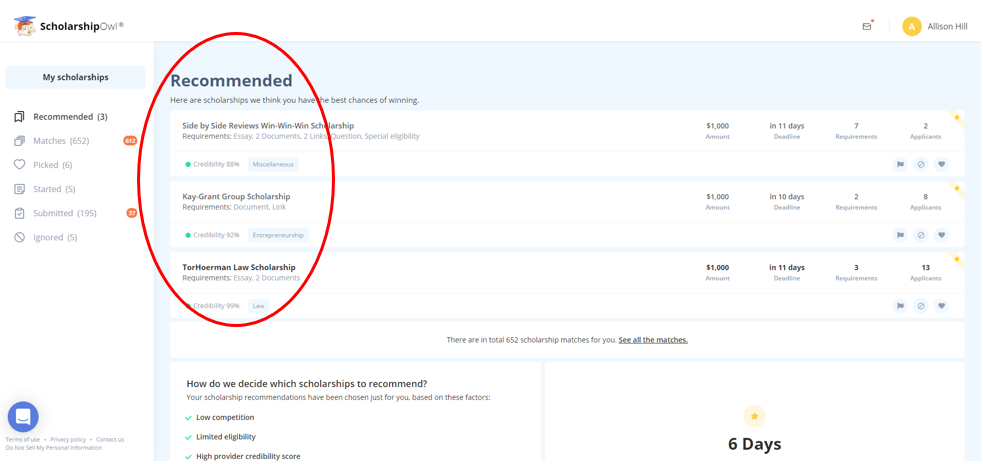Click the 37 badge beside Submitted
The image size is (983, 464).
(132, 213)
